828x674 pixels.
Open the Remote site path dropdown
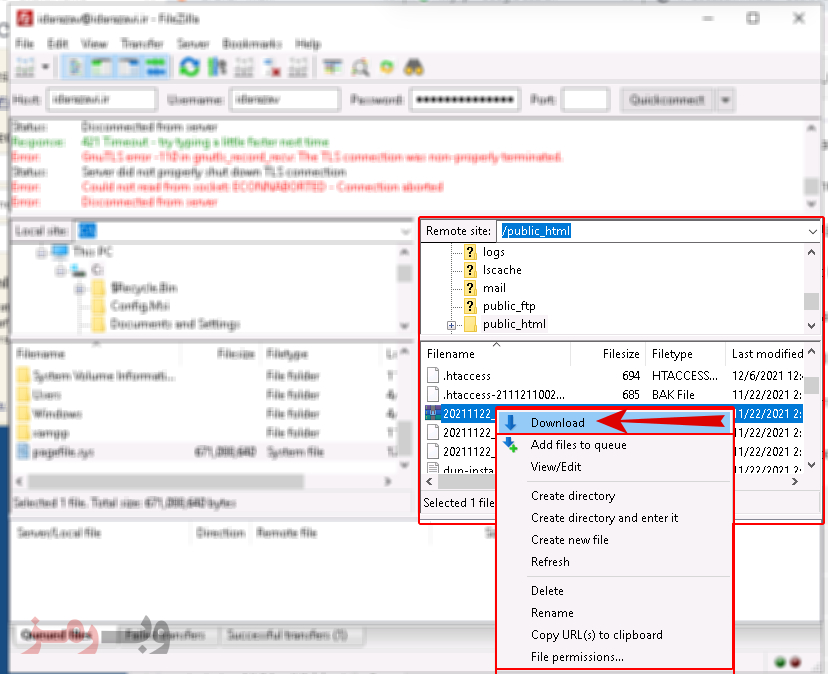coord(812,231)
